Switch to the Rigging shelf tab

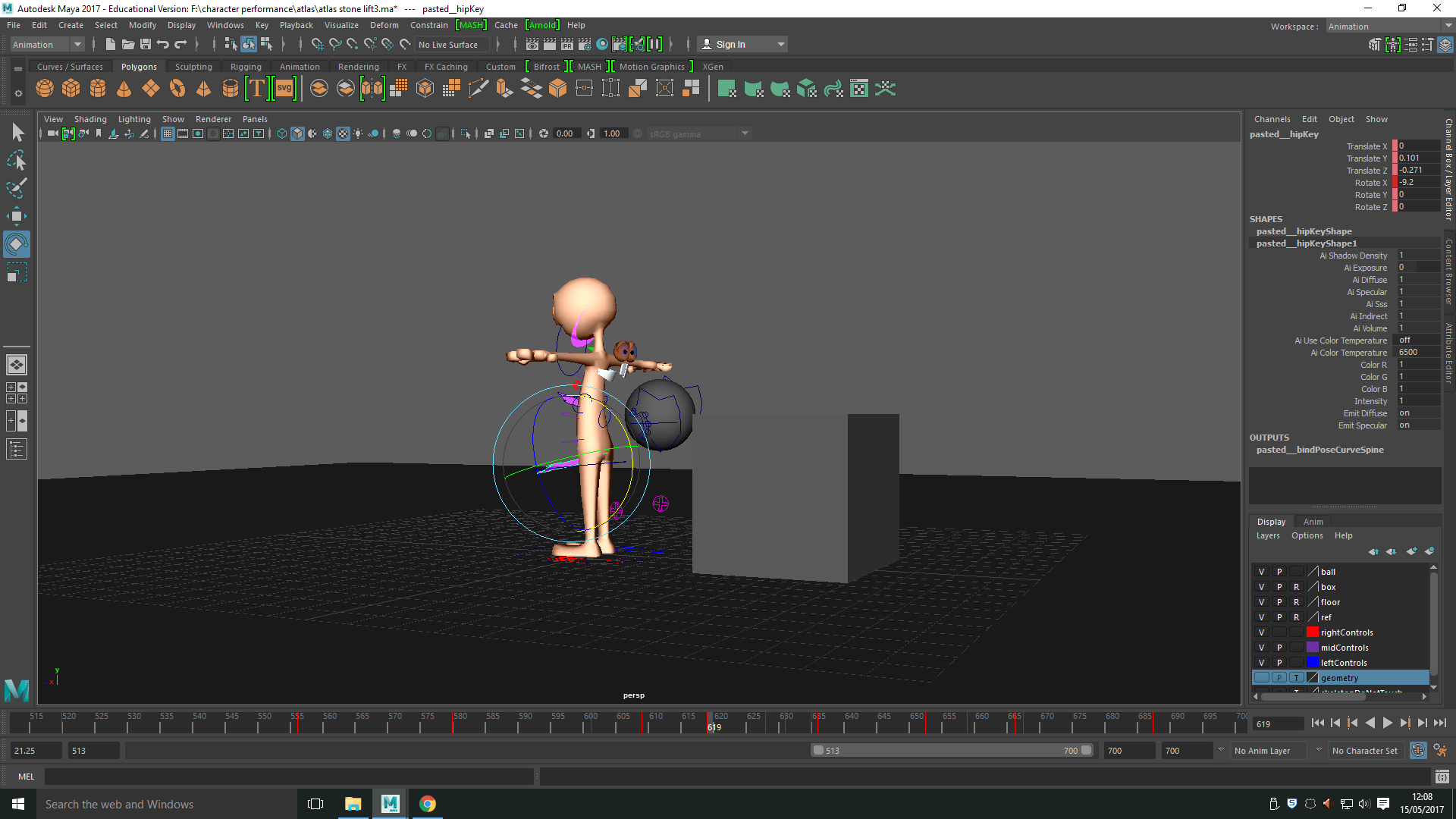coord(246,66)
